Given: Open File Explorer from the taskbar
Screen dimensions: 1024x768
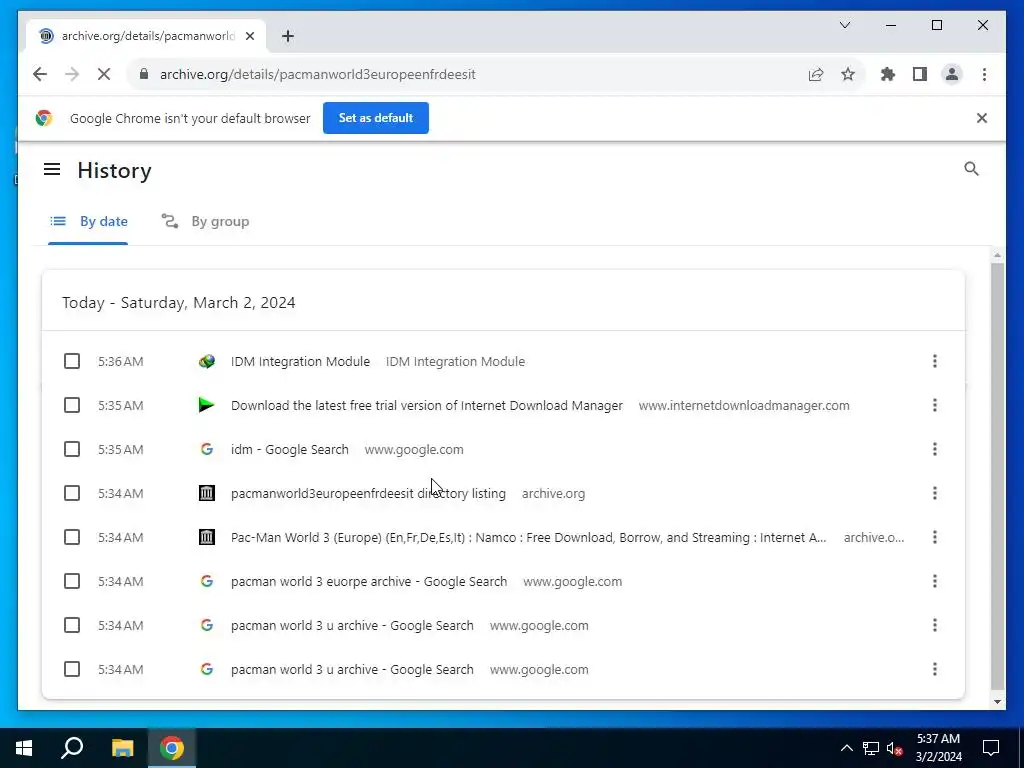Looking at the screenshot, I should click(x=122, y=748).
